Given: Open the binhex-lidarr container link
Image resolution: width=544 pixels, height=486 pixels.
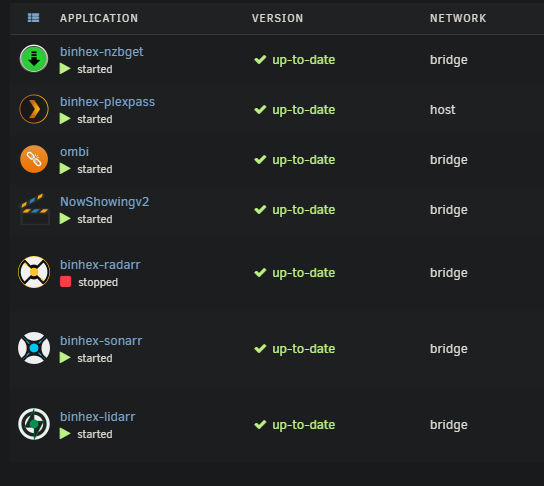Looking at the screenshot, I should tap(98, 417).
